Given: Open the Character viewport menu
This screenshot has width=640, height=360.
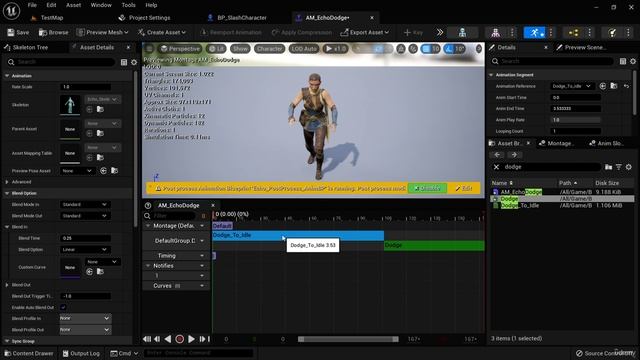Looking at the screenshot, I should tap(269, 49).
